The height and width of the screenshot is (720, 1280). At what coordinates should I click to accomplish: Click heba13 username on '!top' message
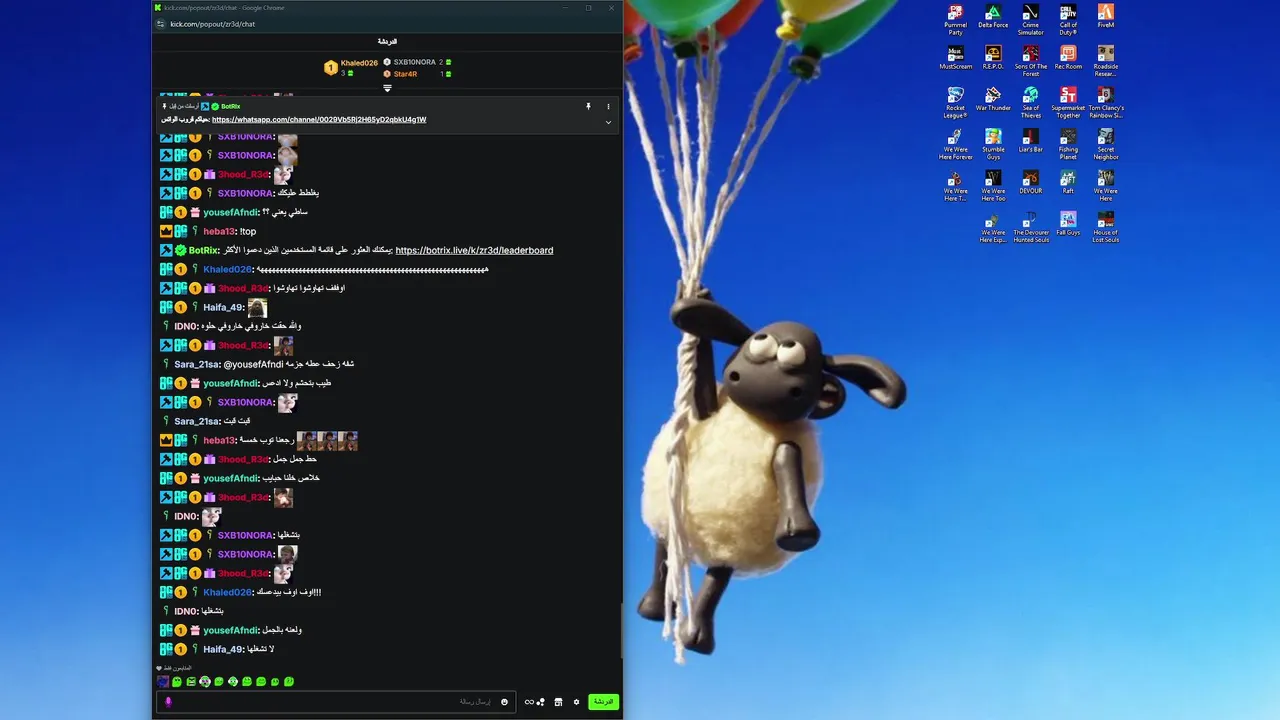click(x=219, y=231)
